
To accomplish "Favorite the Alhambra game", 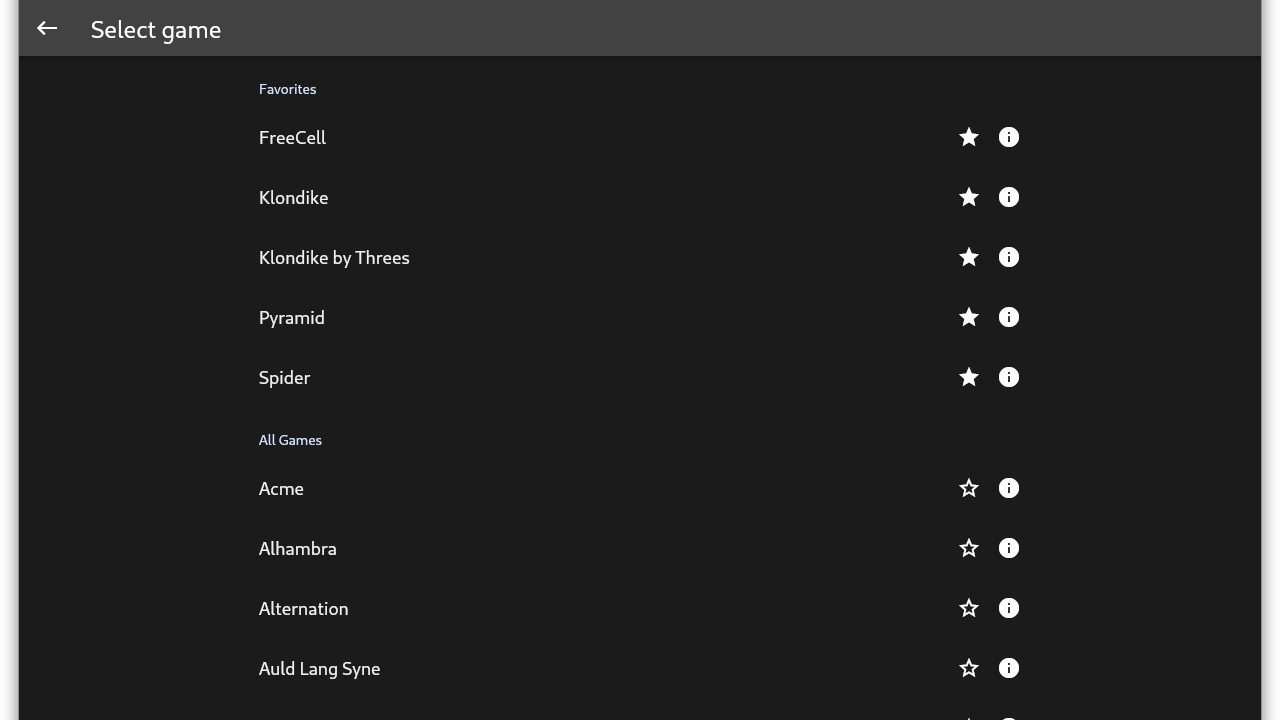I will click(x=968, y=548).
